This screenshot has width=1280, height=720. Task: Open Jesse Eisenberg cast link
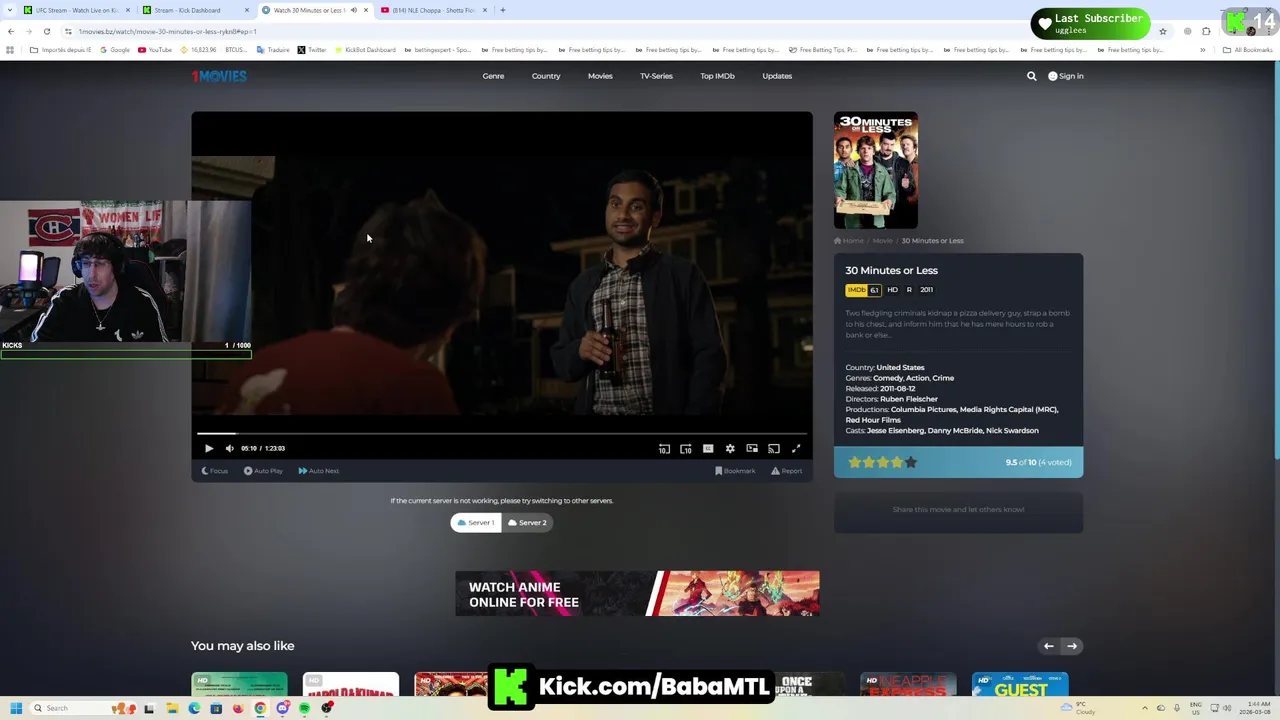point(896,431)
